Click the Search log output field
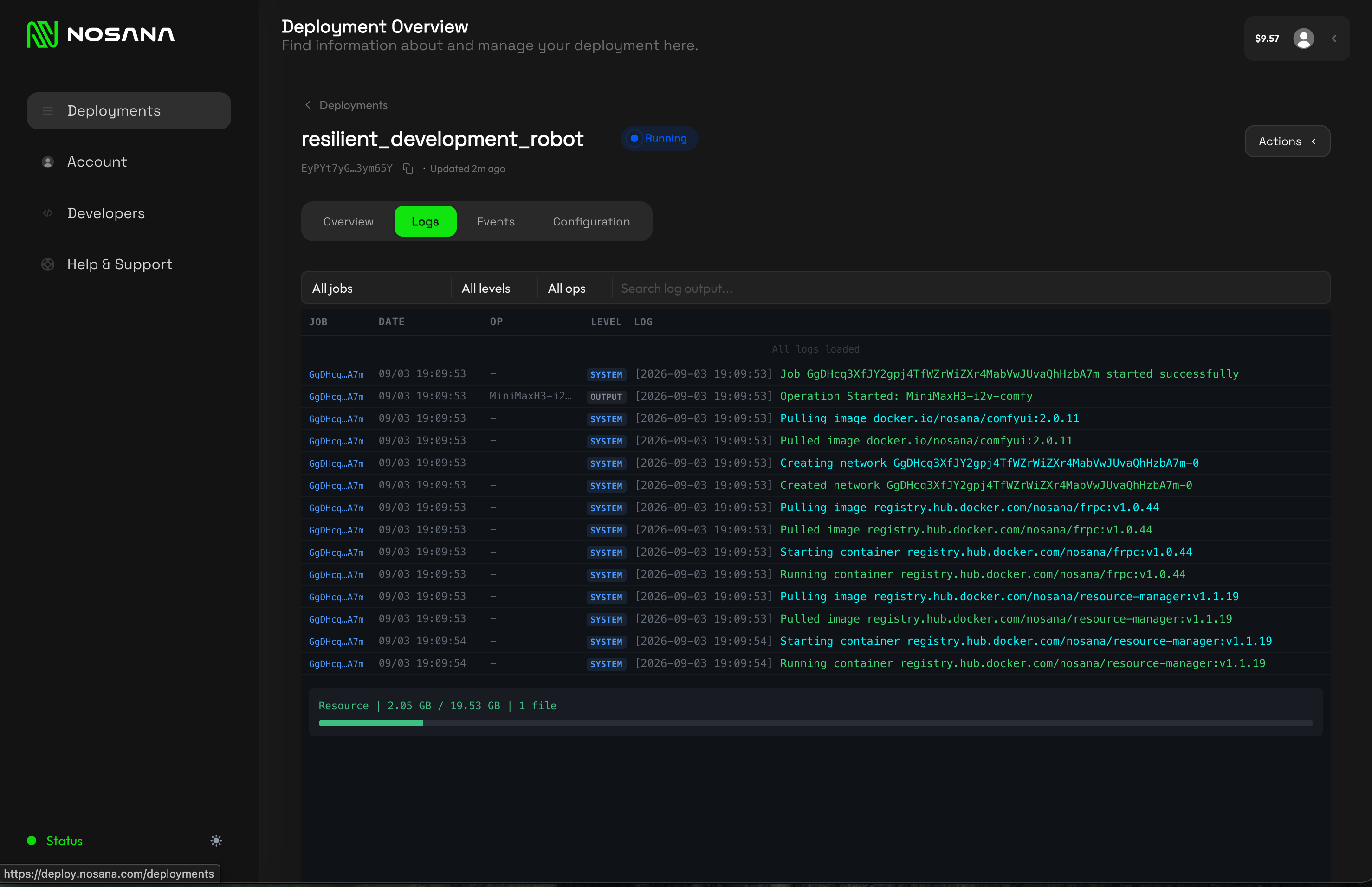Screen dimensions: 1372x887 pyautogui.click(x=971, y=288)
